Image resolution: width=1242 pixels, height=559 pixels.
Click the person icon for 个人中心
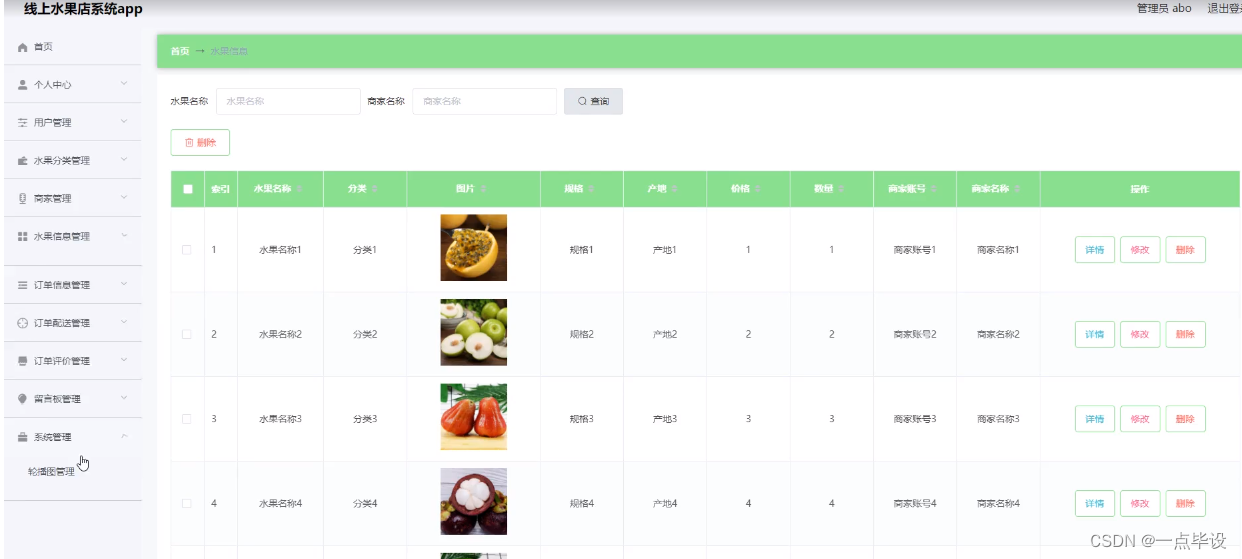point(23,85)
